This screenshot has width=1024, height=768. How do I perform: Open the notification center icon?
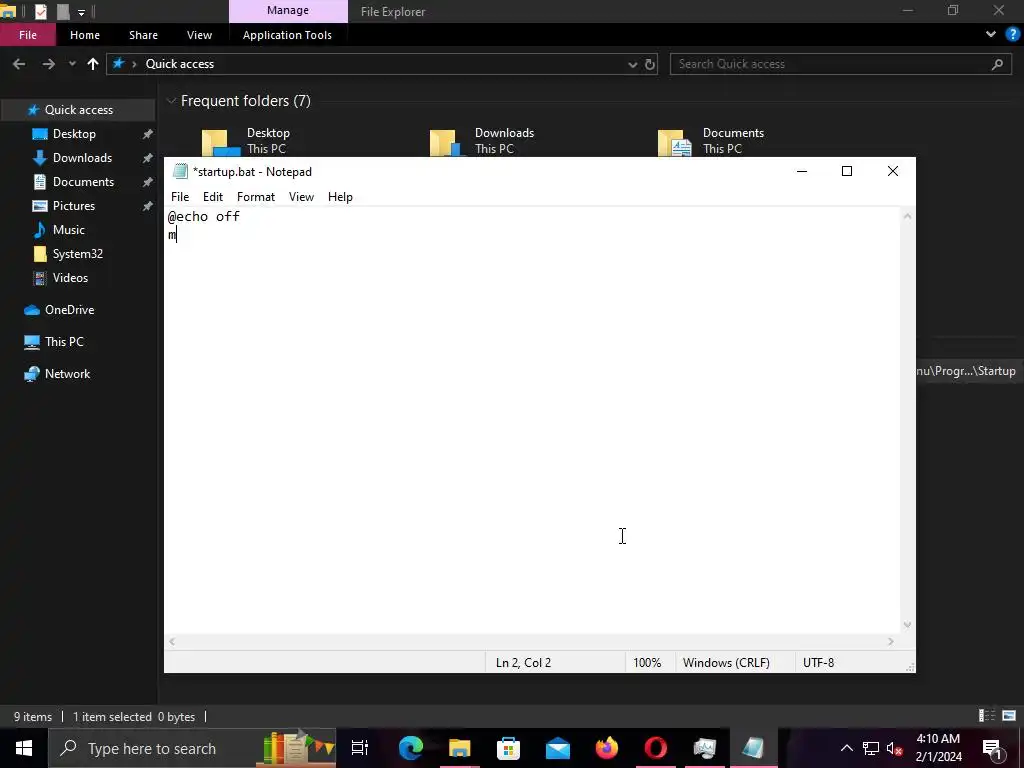[x=992, y=748]
